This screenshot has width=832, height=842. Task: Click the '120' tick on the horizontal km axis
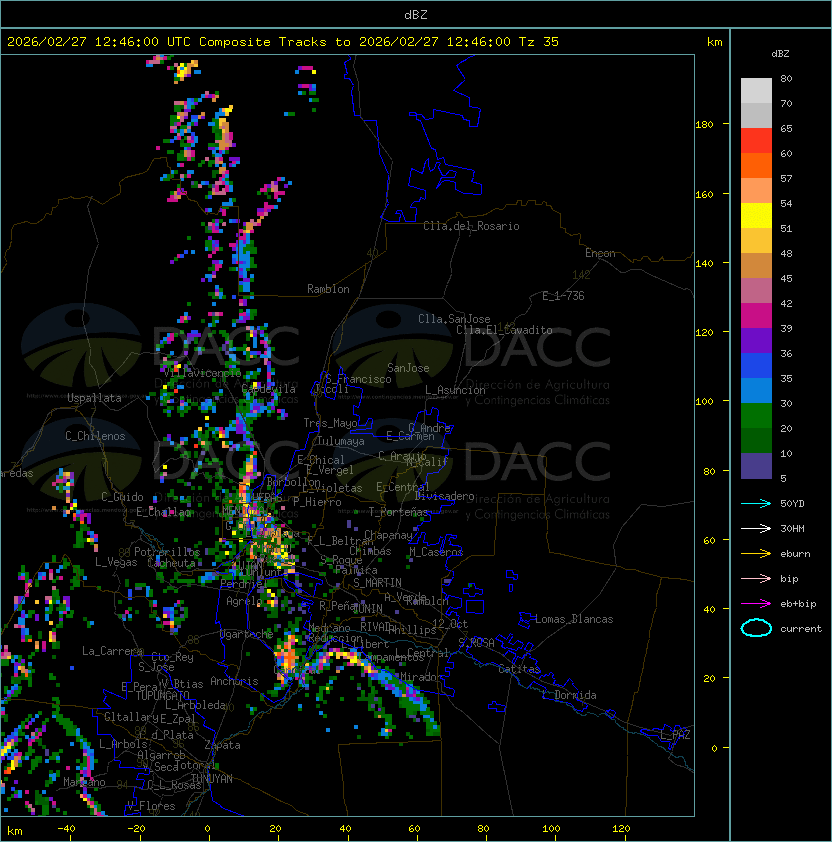coord(621,829)
